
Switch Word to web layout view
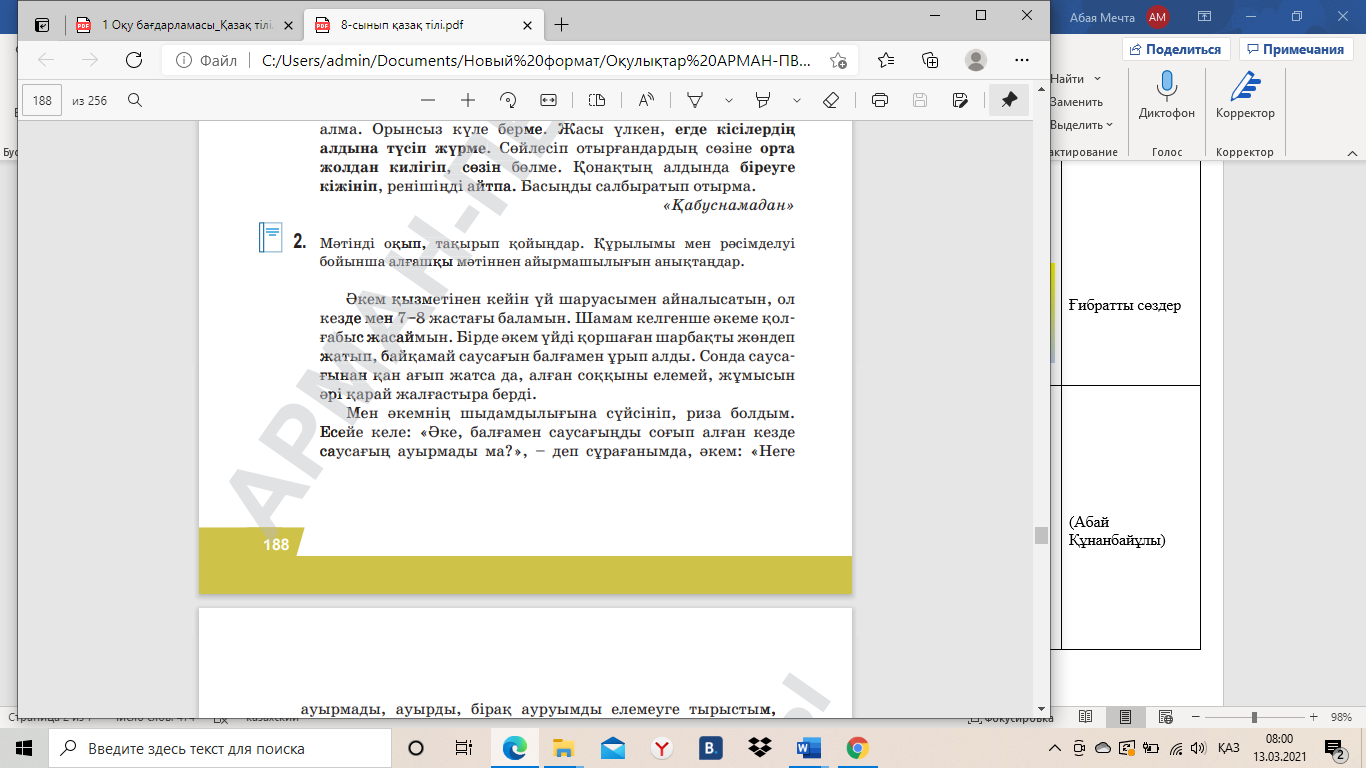[x=1166, y=717]
